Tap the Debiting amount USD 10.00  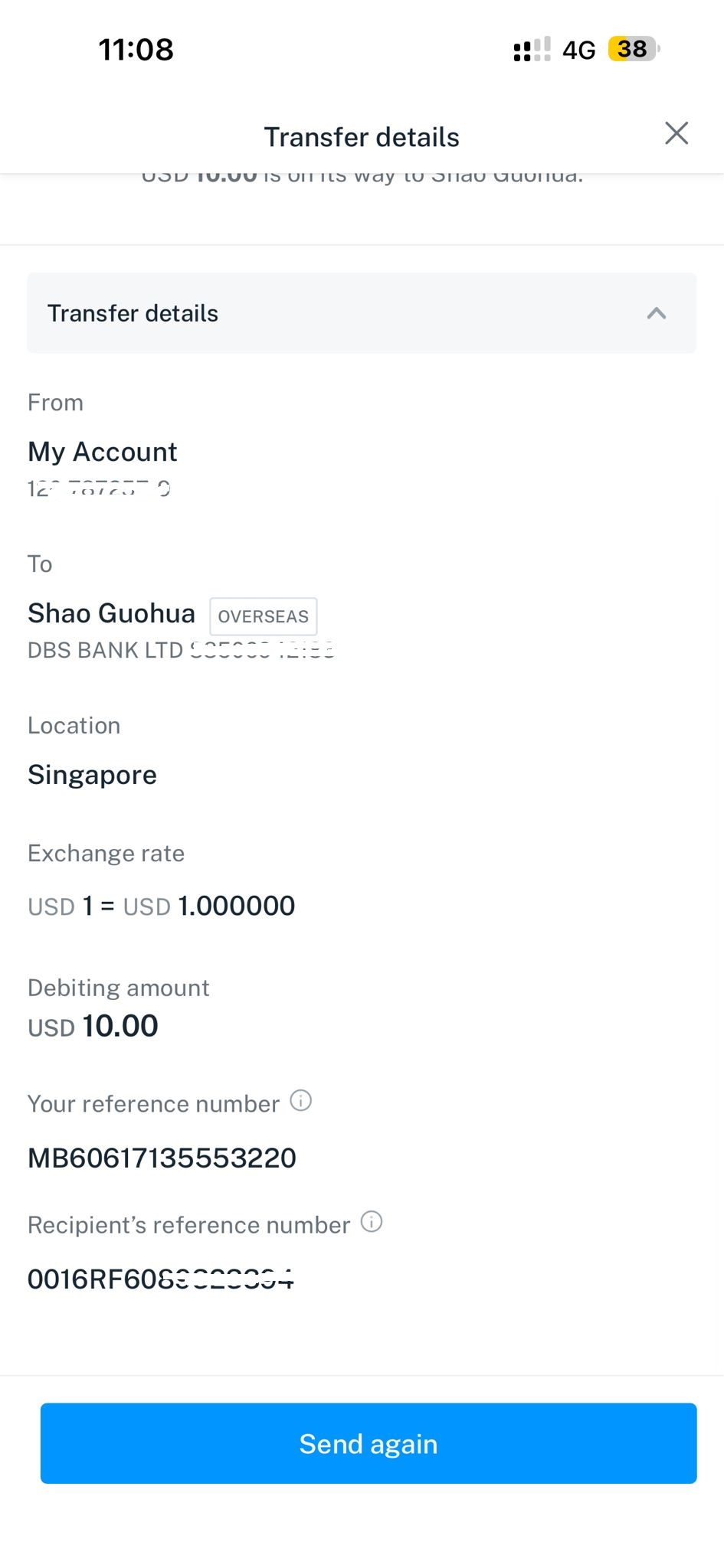click(93, 1026)
